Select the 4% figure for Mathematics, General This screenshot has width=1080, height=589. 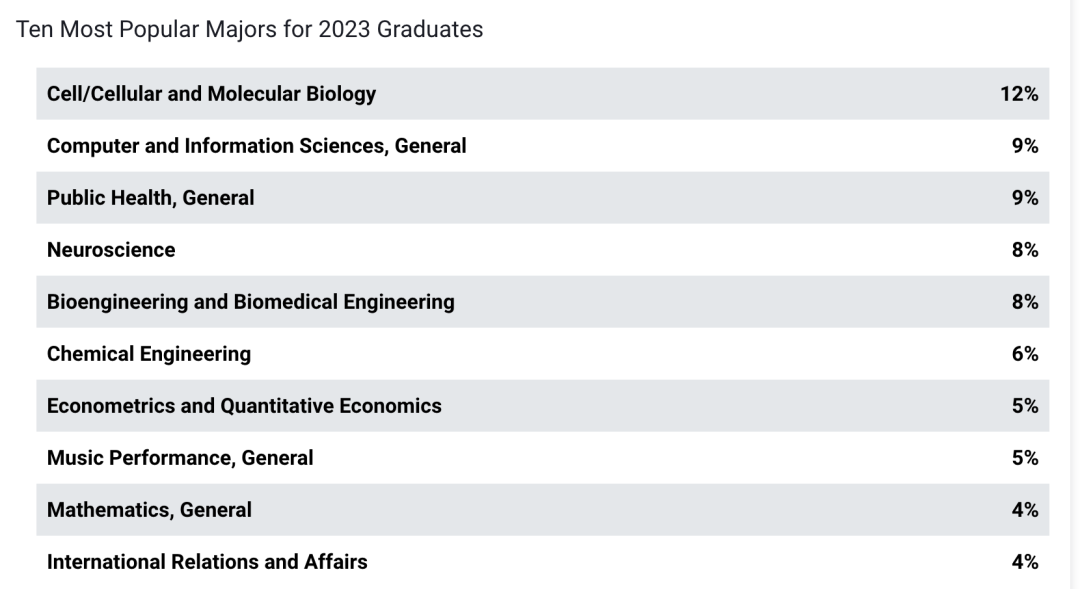point(1025,510)
